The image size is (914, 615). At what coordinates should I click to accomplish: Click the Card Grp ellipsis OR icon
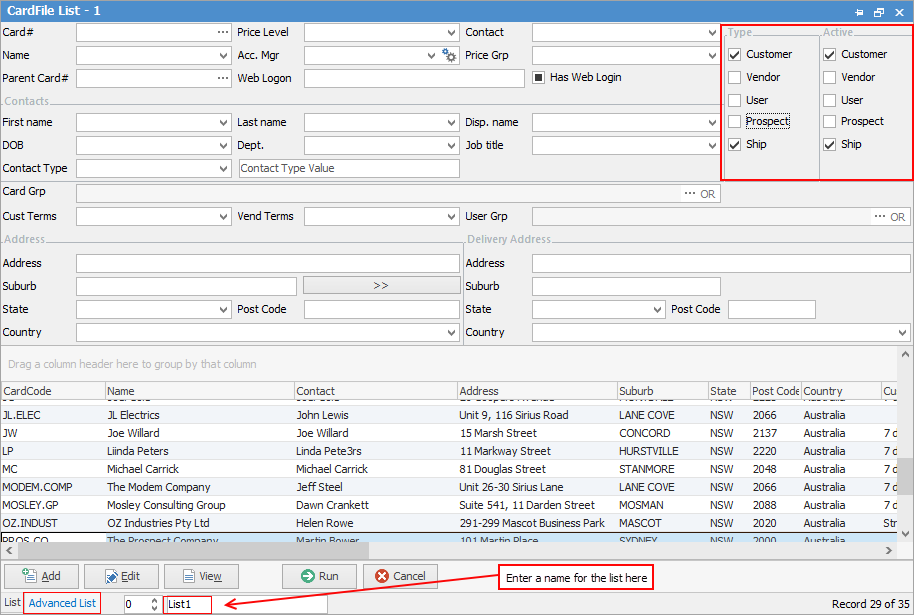pos(699,193)
